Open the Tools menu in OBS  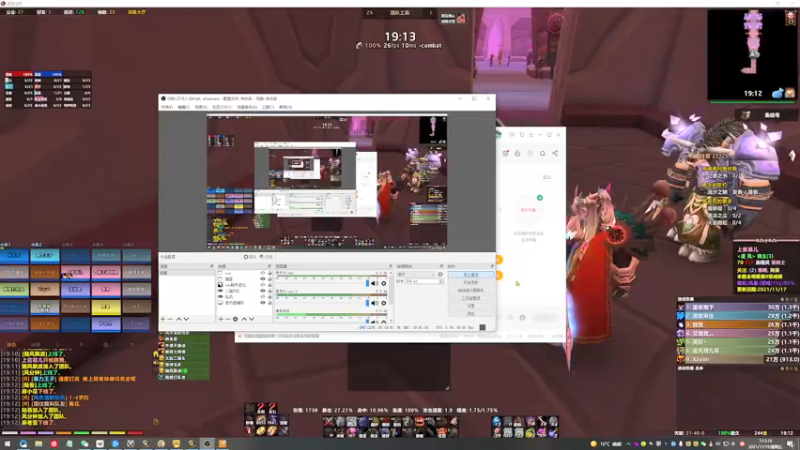[268, 107]
